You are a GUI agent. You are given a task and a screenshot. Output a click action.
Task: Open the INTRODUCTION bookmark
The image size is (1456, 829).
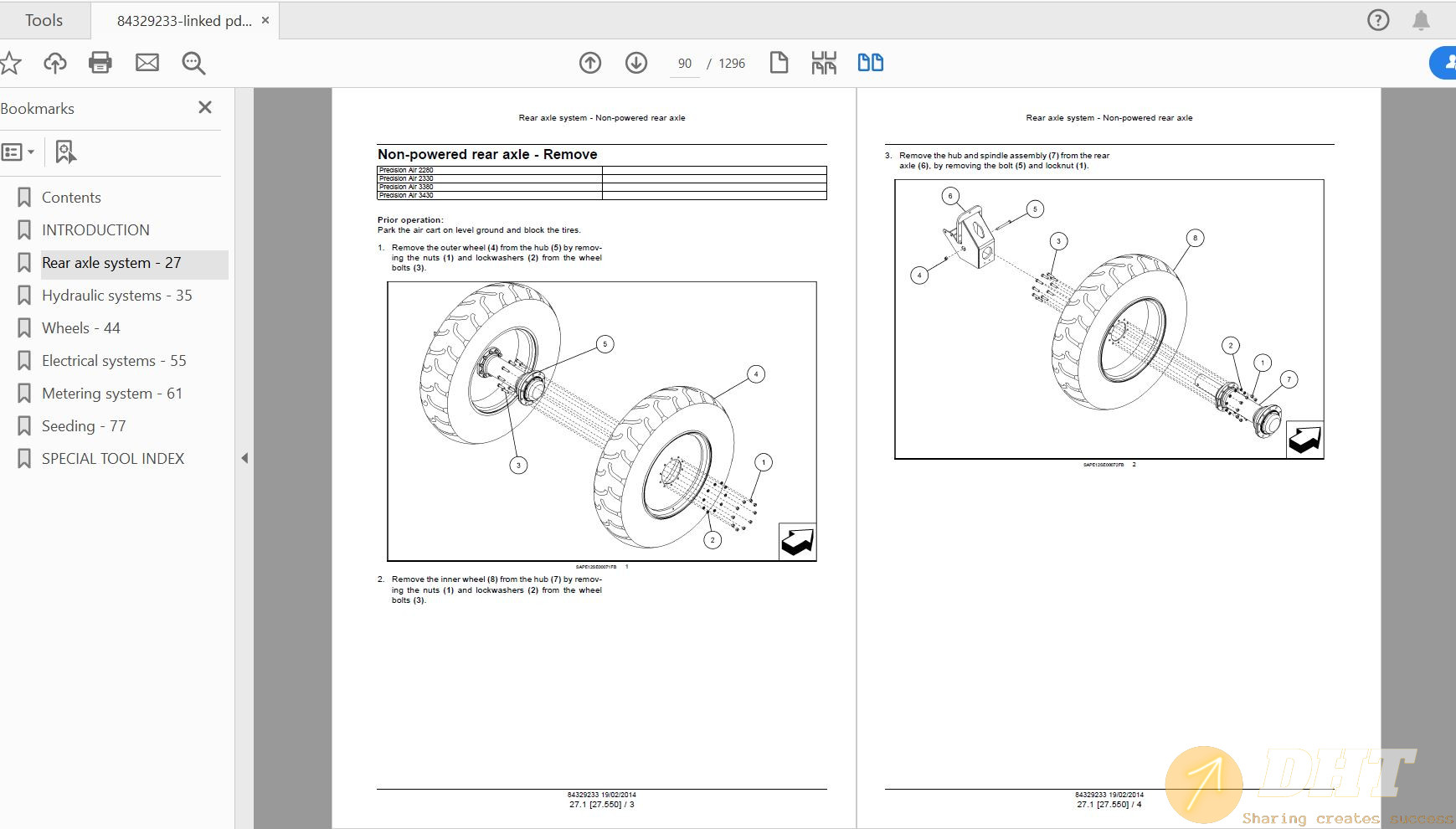tap(95, 230)
